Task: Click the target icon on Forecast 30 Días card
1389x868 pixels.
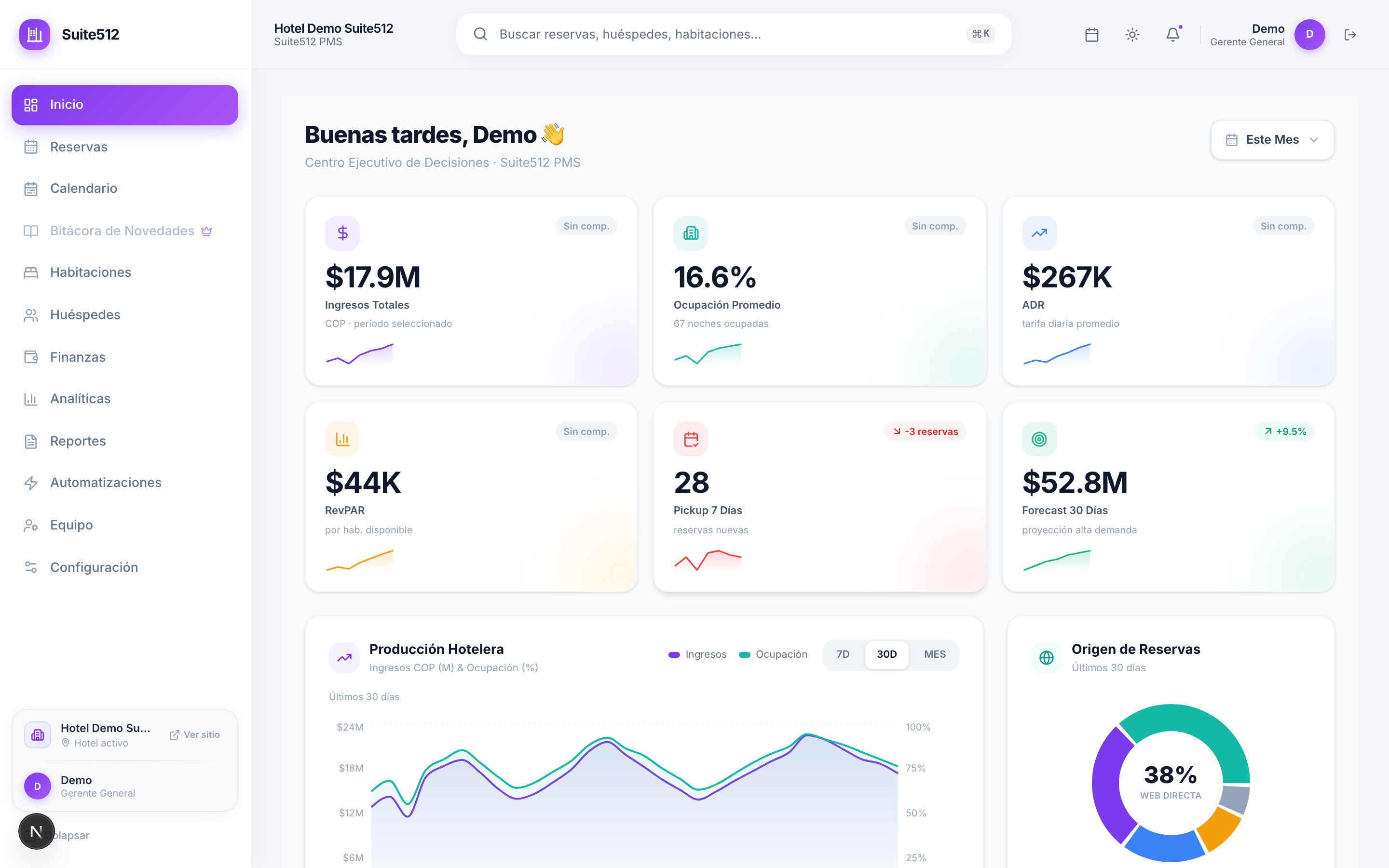Action: coord(1039,439)
